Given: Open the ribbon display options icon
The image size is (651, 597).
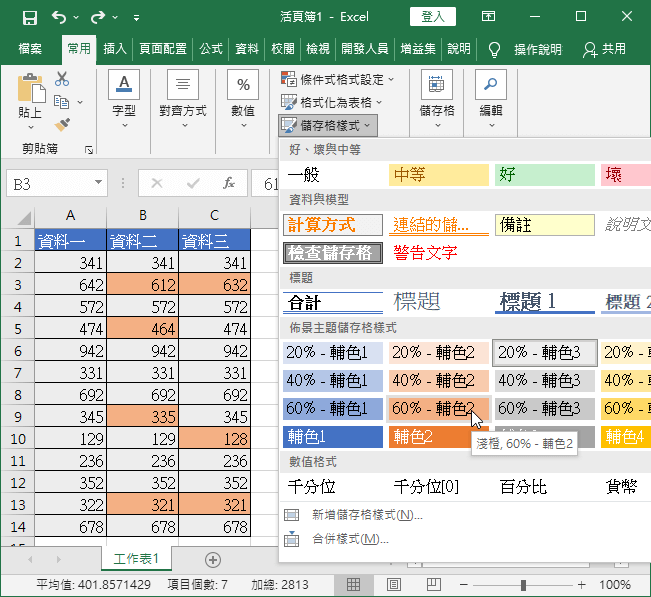Looking at the screenshot, I should pos(488,17).
